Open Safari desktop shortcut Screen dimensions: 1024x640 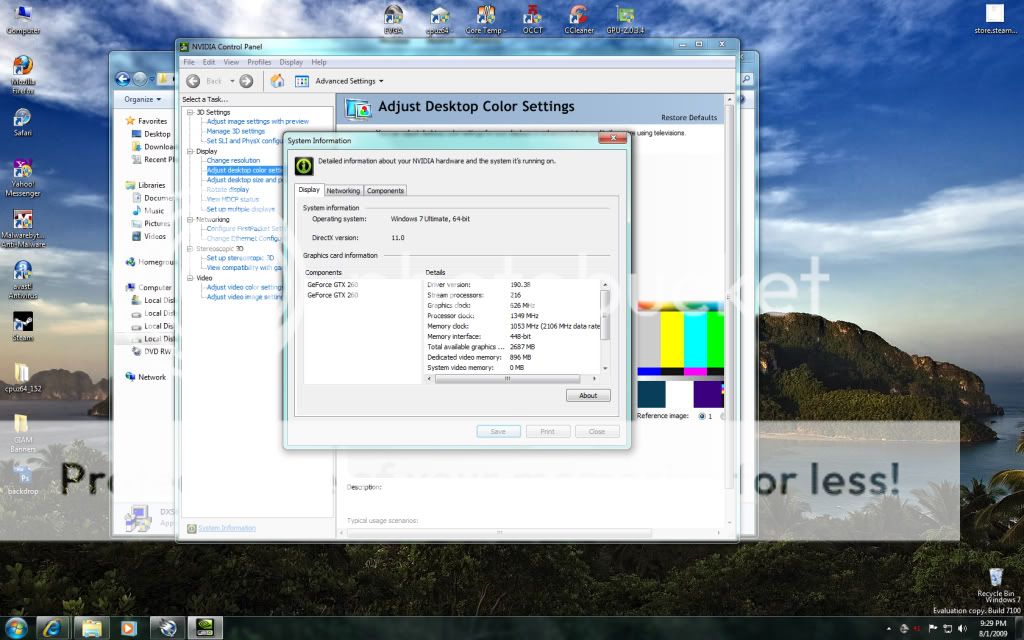(x=23, y=121)
